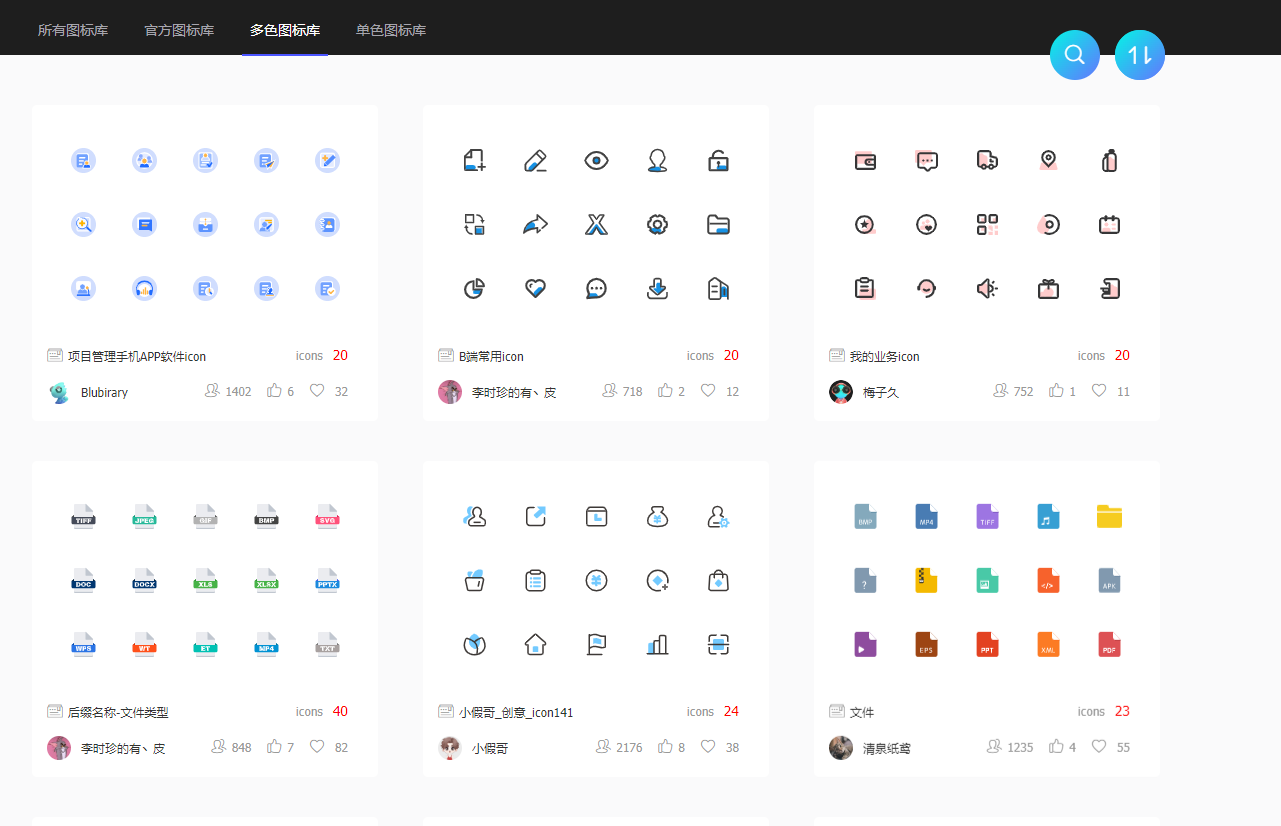The image size is (1281, 826).
Task: Open 后缀名称-文件类型 library title
Action: (118, 712)
